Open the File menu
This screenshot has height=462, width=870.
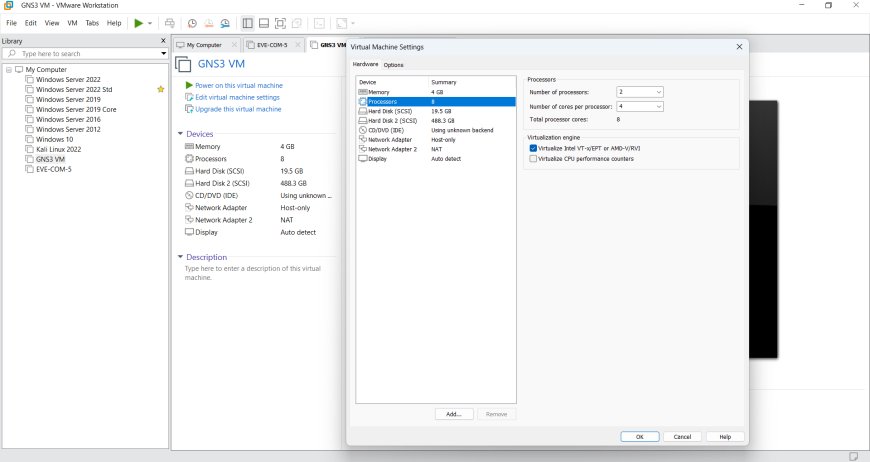click(x=12, y=23)
